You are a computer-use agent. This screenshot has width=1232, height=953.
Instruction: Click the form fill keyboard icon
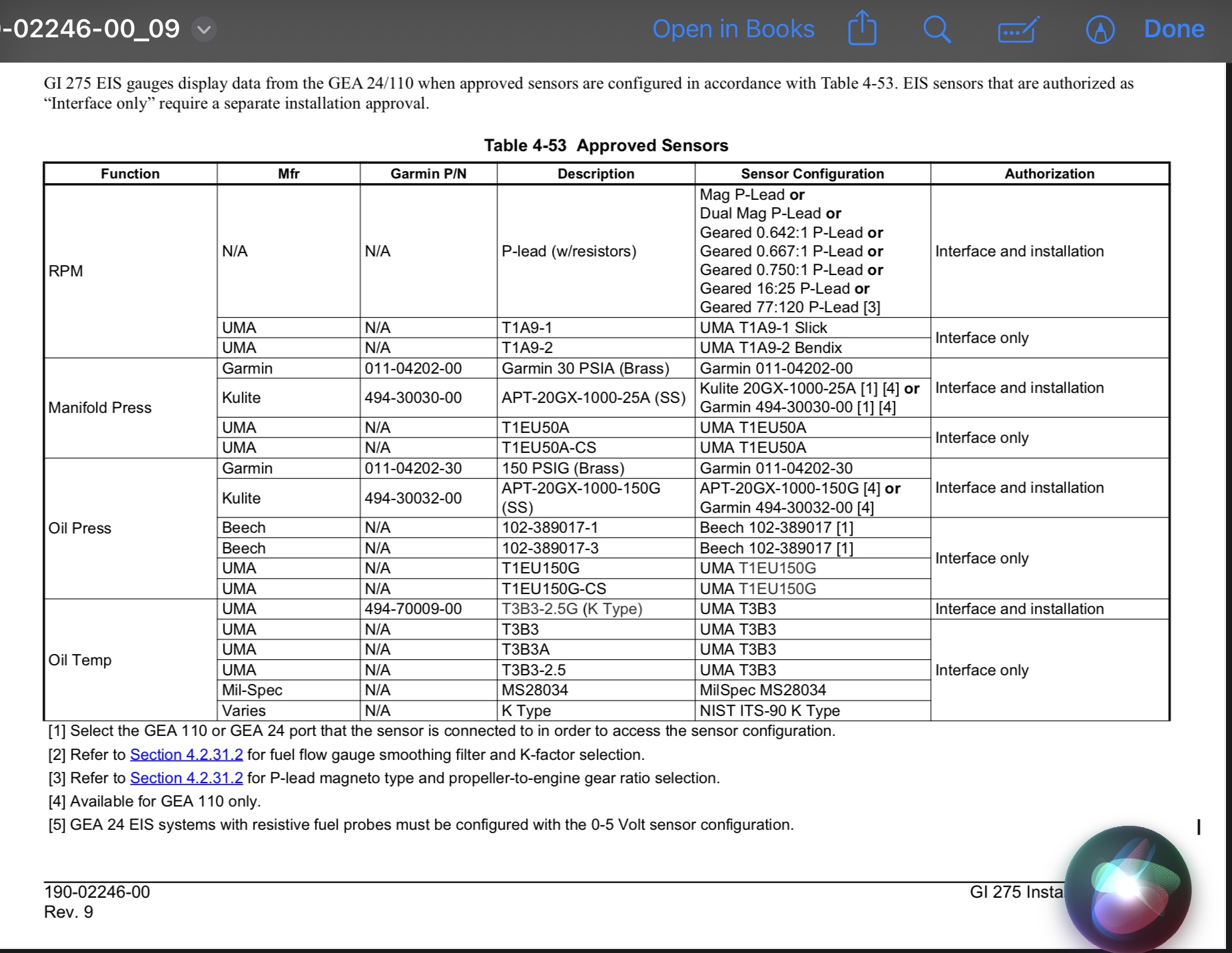[x=1018, y=30]
